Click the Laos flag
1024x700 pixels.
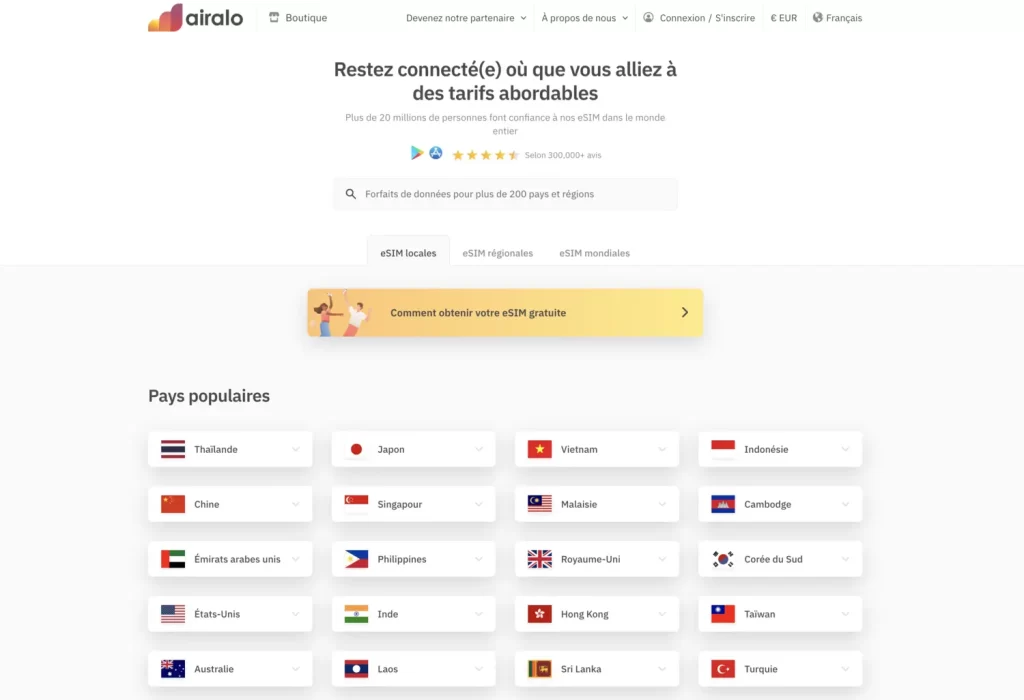point(357,669)
